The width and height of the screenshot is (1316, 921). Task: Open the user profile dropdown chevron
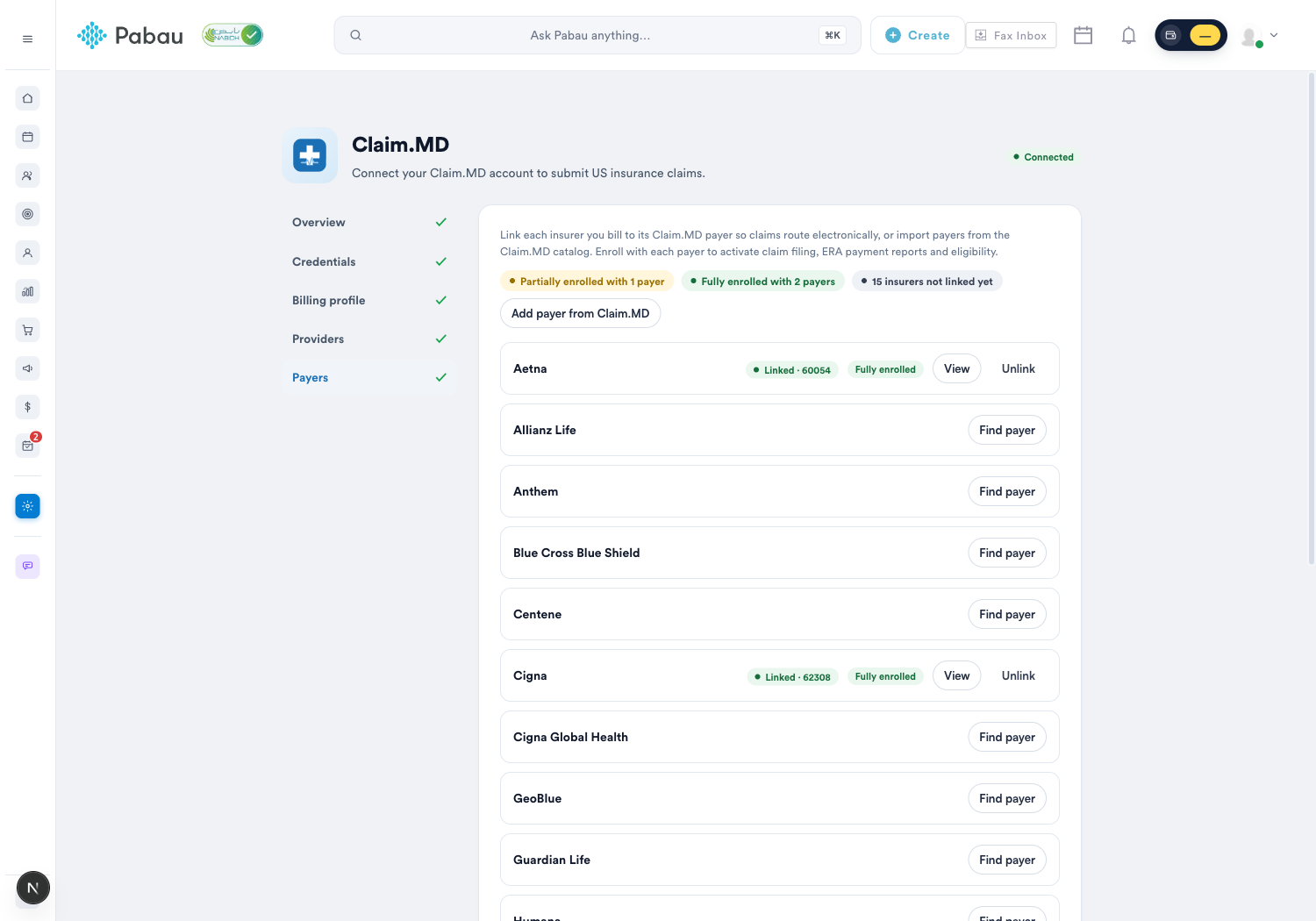click(x=1274, y=35)
